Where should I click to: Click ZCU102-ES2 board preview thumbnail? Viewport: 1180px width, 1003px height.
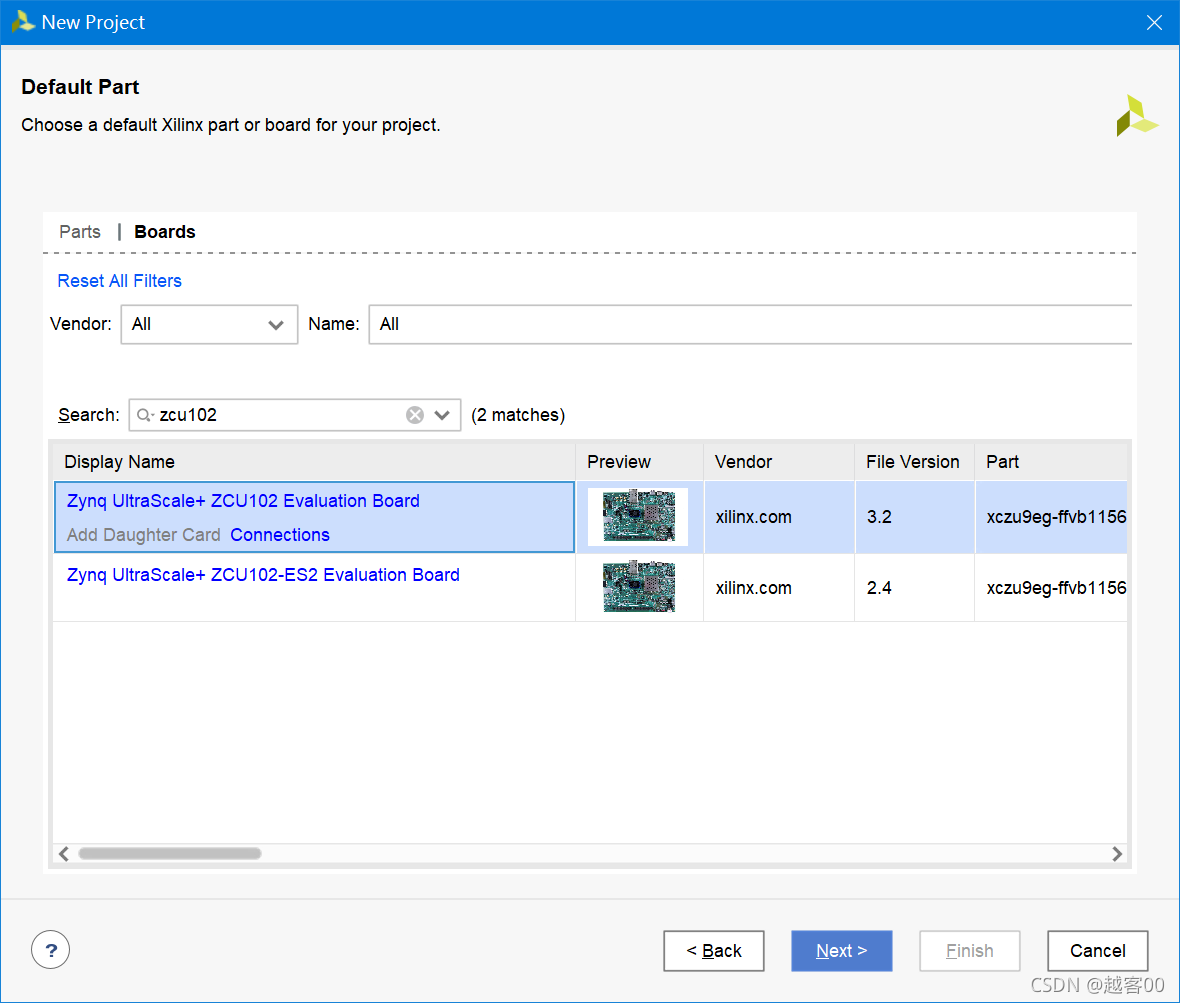[x=639, y=587]
